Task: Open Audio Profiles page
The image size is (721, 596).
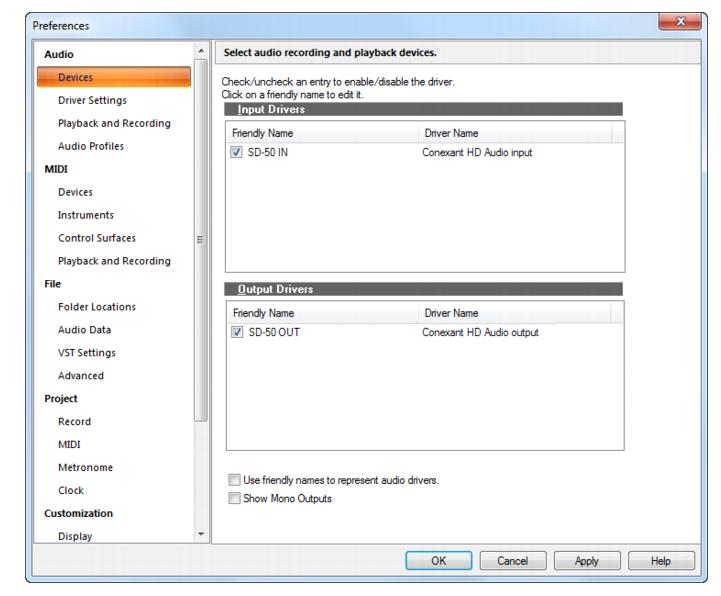Action: pyautogui.click(x=91, y=146)
